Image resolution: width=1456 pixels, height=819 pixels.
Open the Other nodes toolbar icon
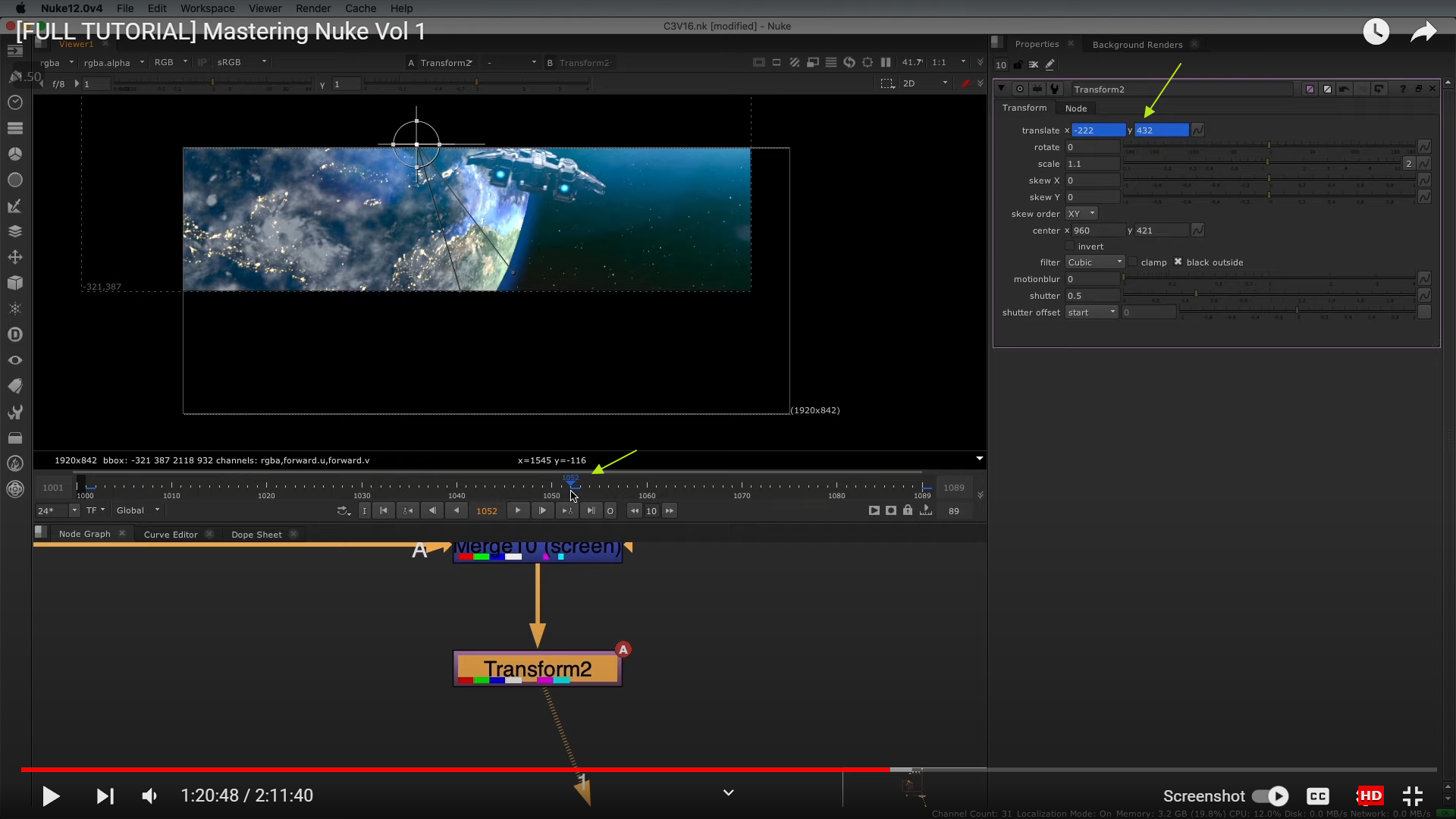coord(15,438)
